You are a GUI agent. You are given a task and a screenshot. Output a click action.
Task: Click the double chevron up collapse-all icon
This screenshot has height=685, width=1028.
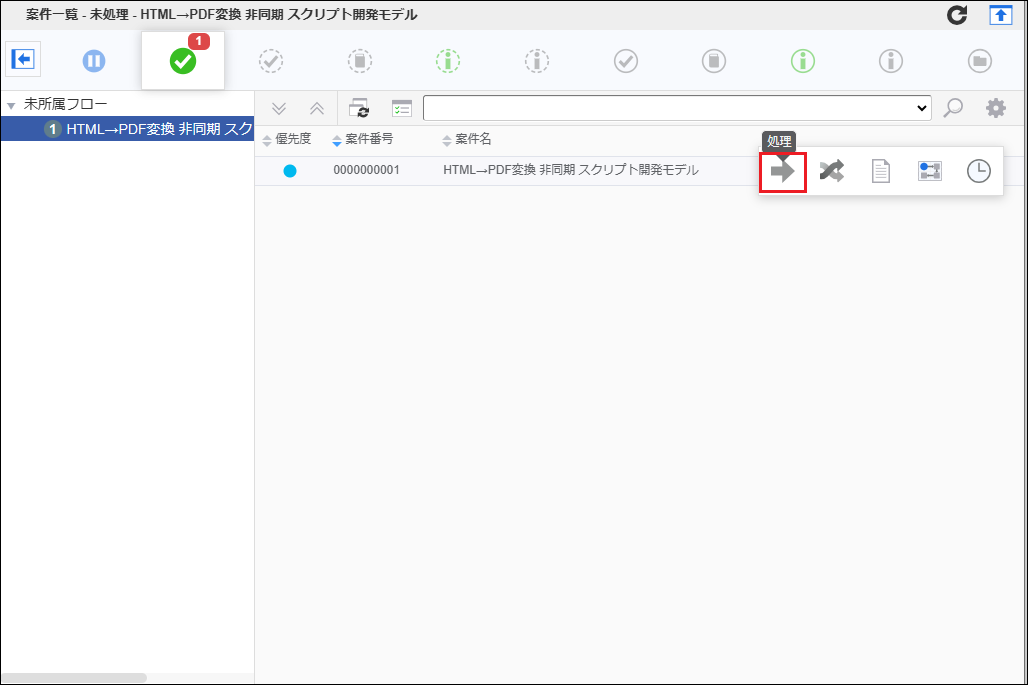tap(317, 108)
